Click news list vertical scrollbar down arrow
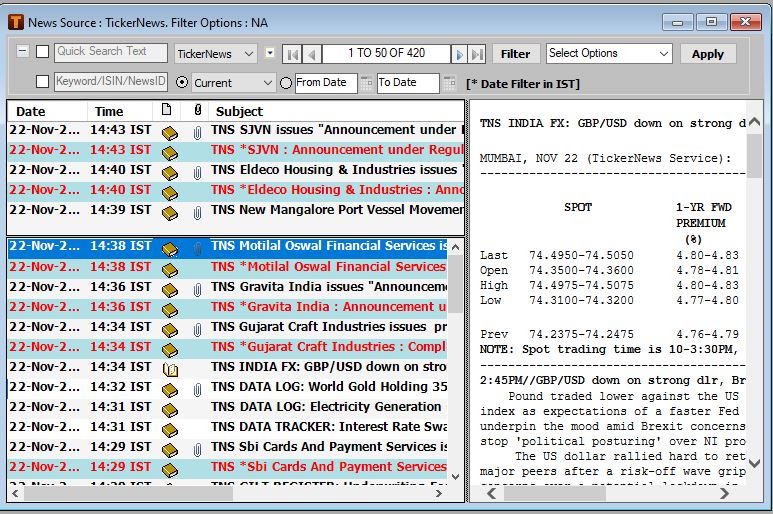 (x=456, y=476)
